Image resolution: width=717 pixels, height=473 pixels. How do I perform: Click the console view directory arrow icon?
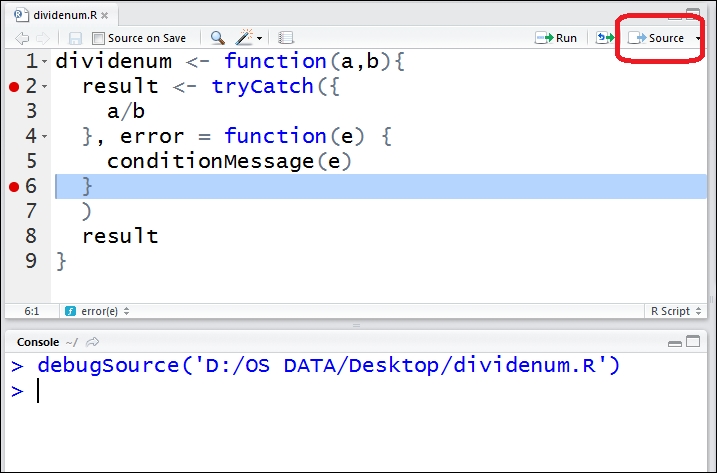click(x=93, y=342)
